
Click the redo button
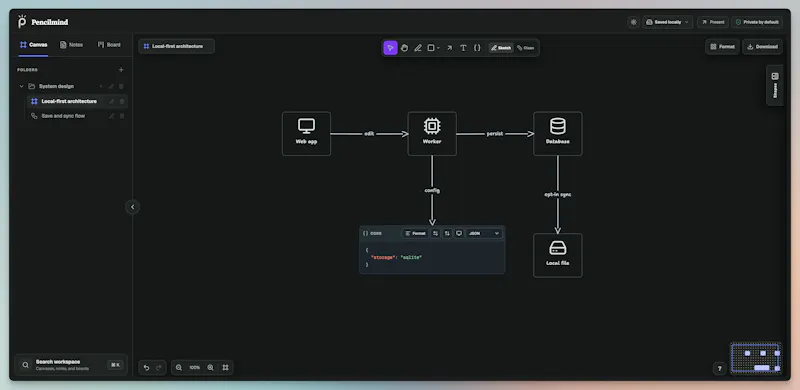[x=159, y=368]
